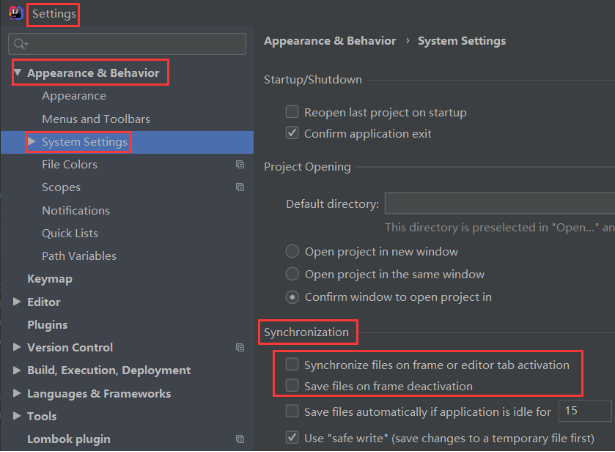
Task: Select Languages & Frameworks label
Action: (x=99, y=394)
